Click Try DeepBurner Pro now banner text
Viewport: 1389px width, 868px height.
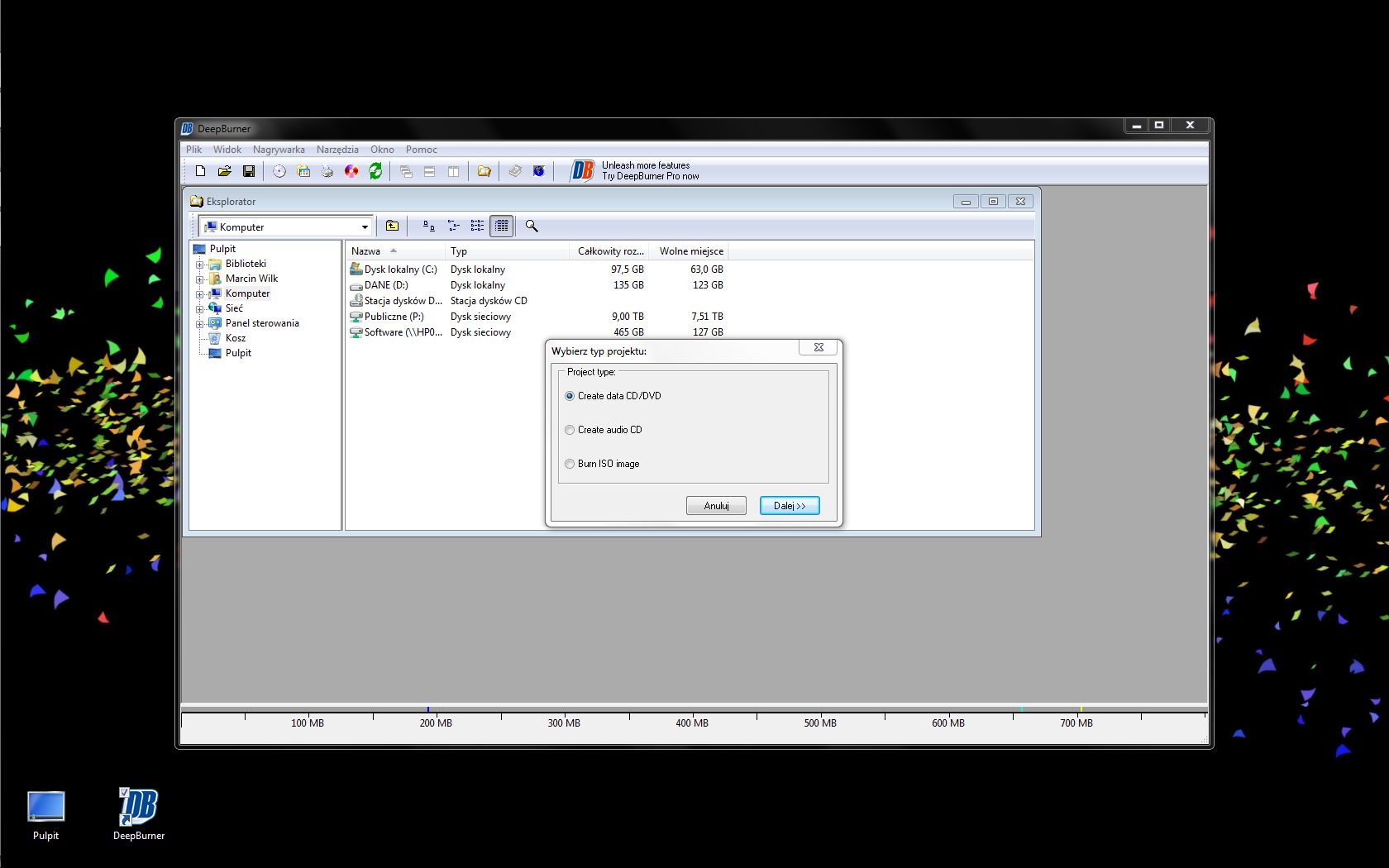[651, 176]
